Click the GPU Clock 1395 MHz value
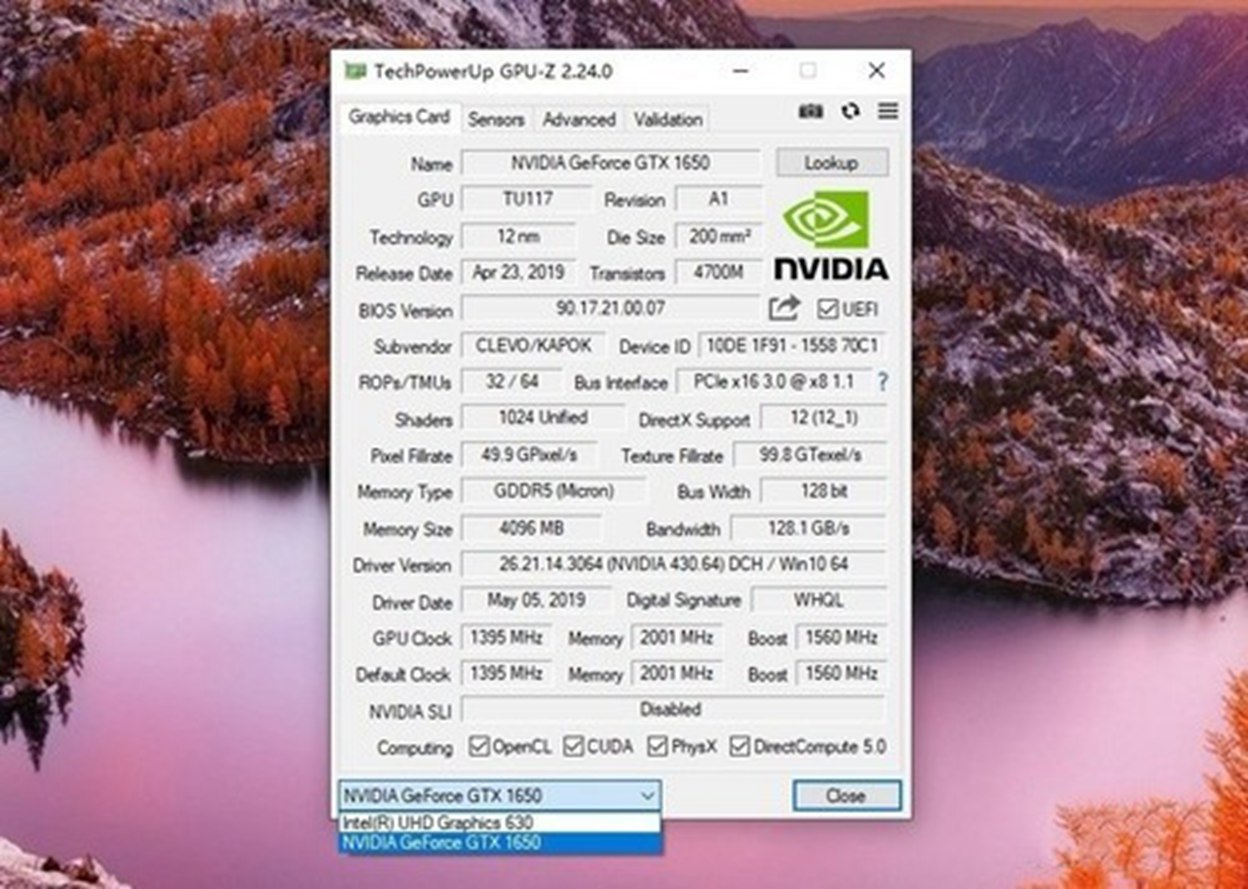This screenshot has height=889, width=1248. point(506,637)
